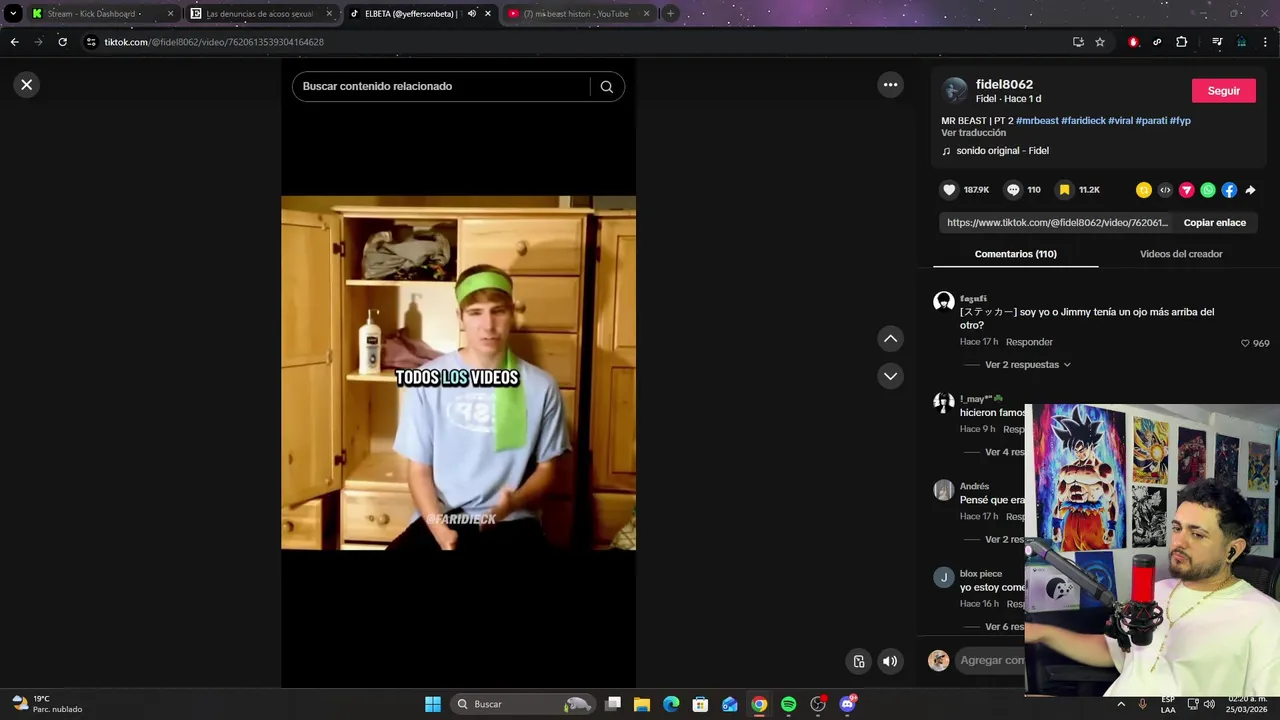Click fagufi commenter avatar
The height and width of the screenshot is (720, 1280).
943,302
